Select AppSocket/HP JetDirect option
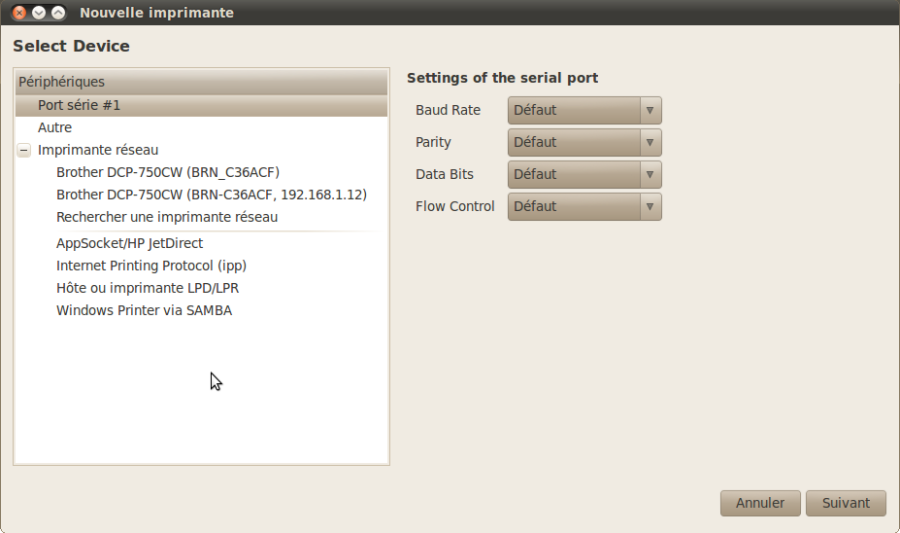The height and width of the screenshot is (533, 900). pos(129,243)
